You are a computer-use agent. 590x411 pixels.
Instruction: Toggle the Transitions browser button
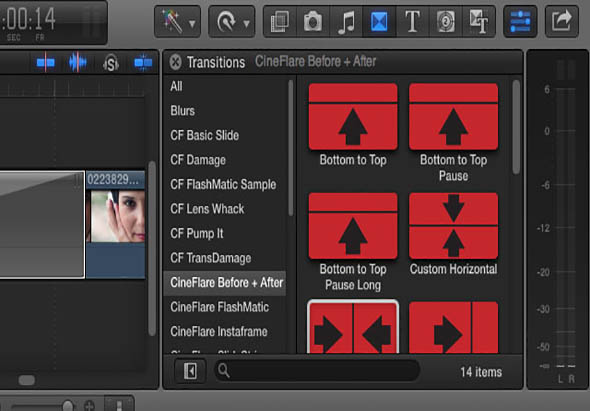(379, 21)
